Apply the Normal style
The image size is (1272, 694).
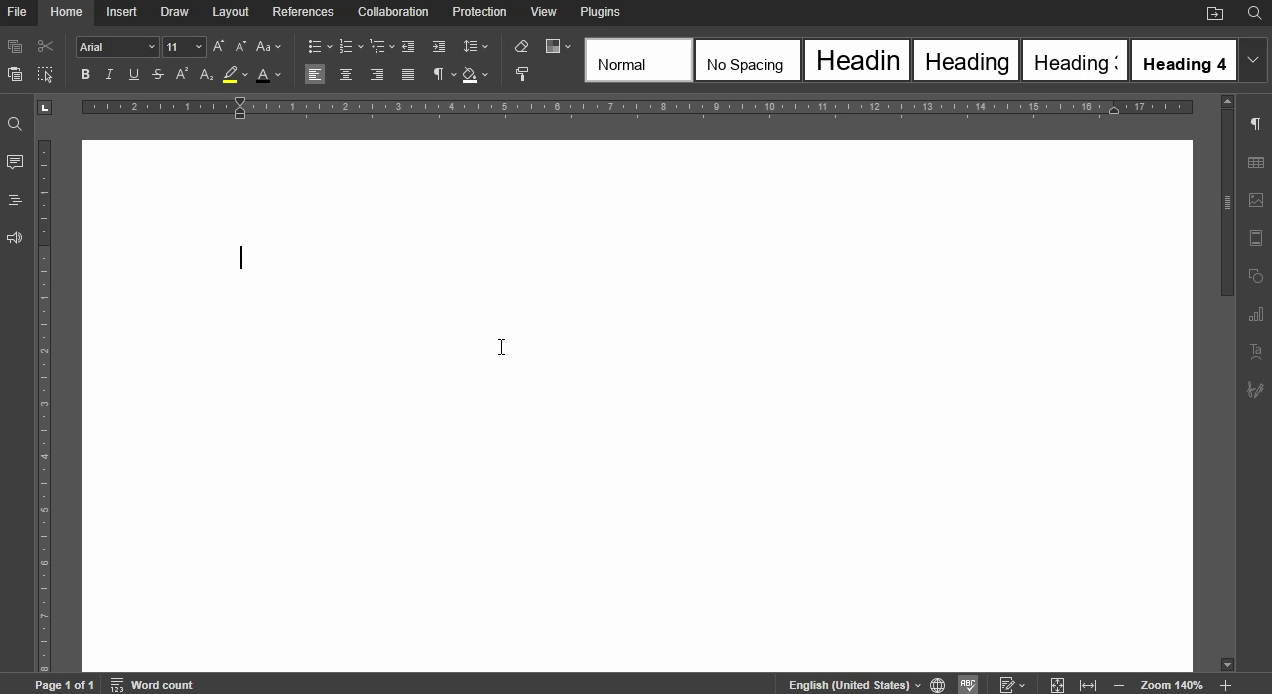[639, 60]
